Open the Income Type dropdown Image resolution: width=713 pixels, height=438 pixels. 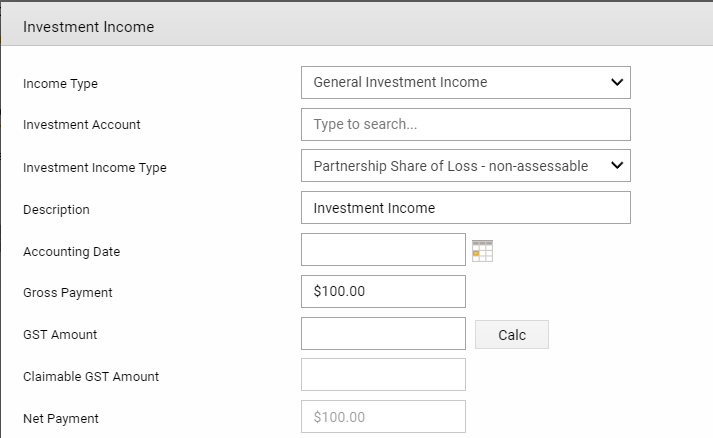[x=466, y=82]
